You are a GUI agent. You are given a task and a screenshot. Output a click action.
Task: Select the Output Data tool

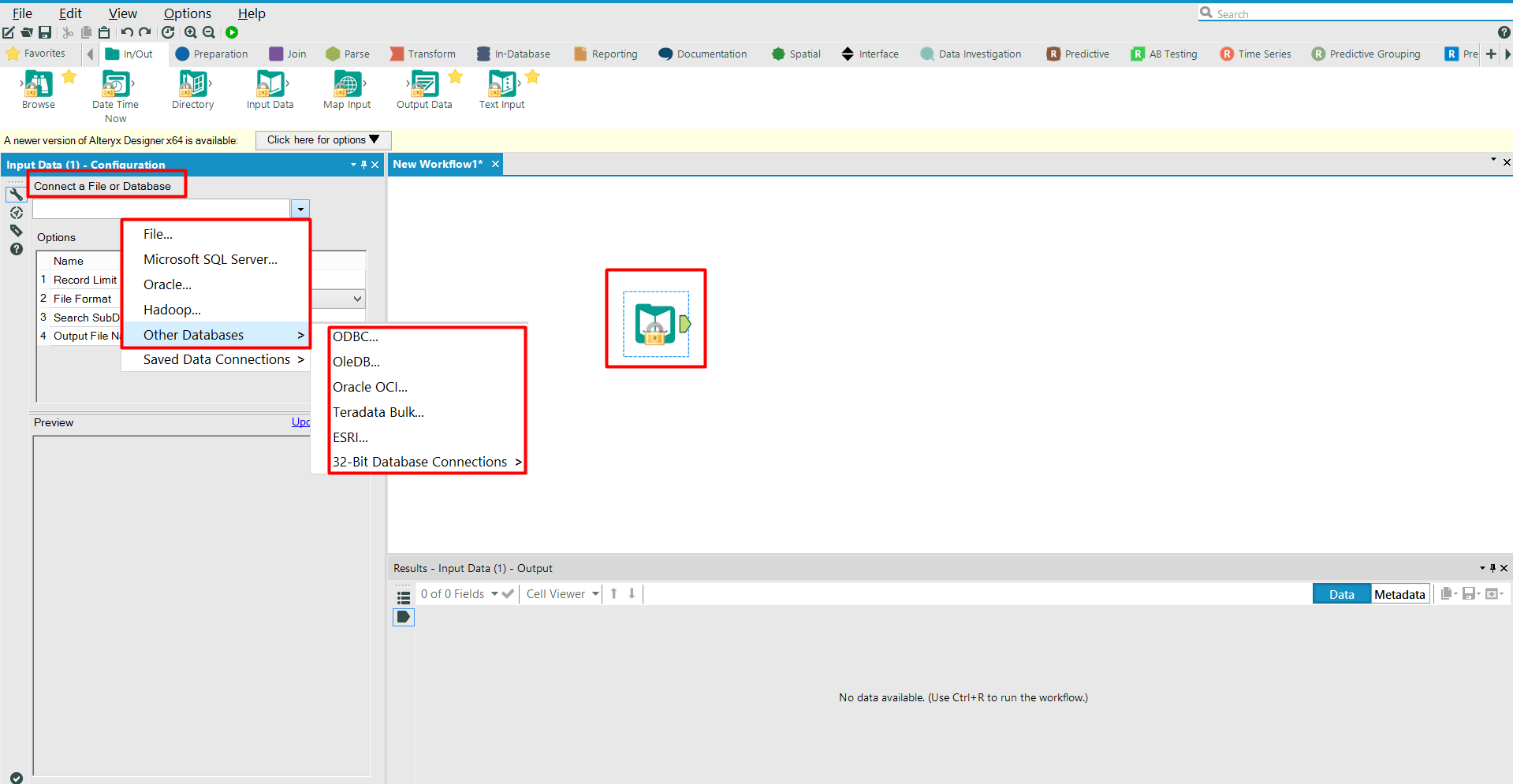pos(424,89)
